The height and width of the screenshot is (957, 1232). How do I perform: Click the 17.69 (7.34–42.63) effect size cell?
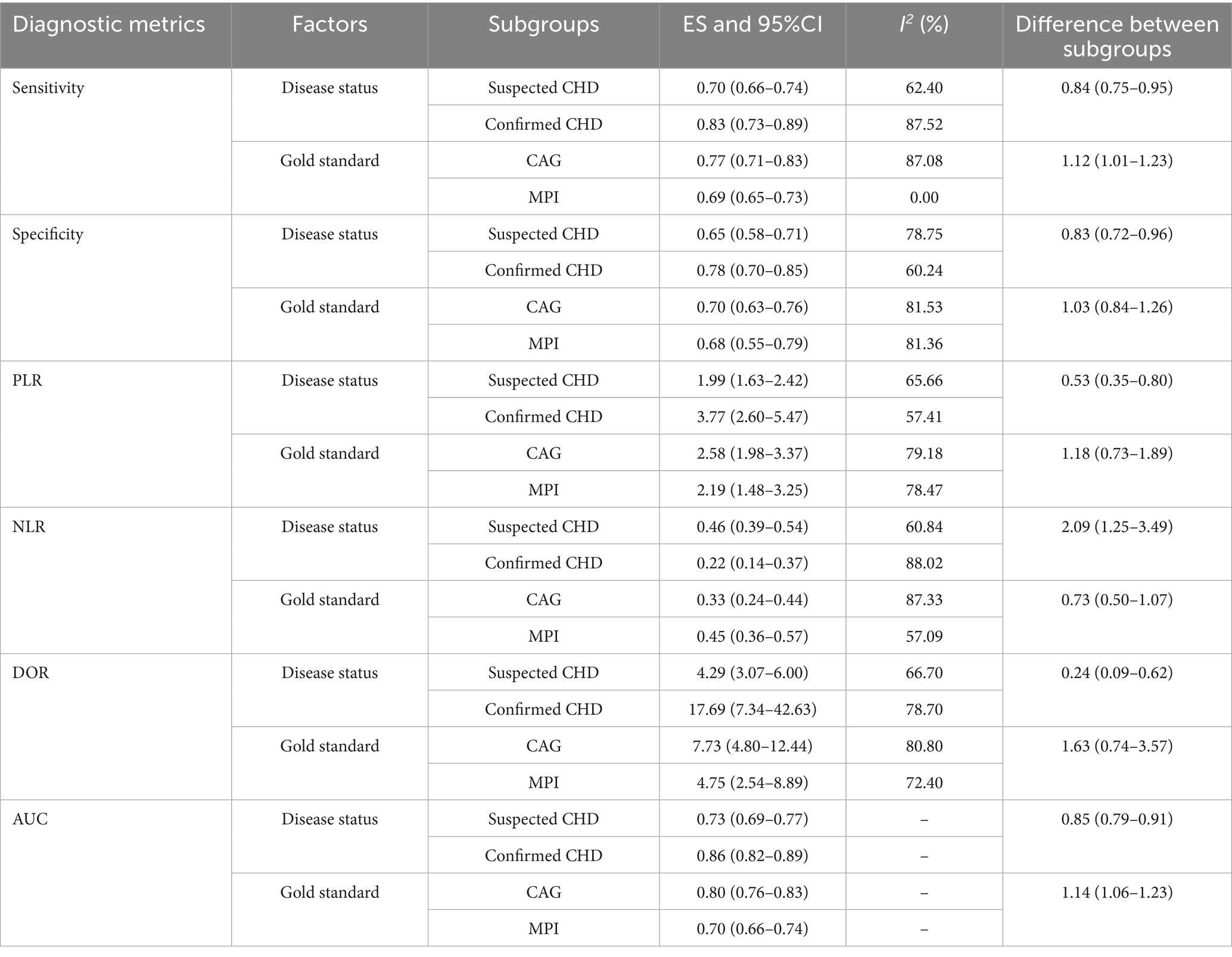(x=752, y=709)
